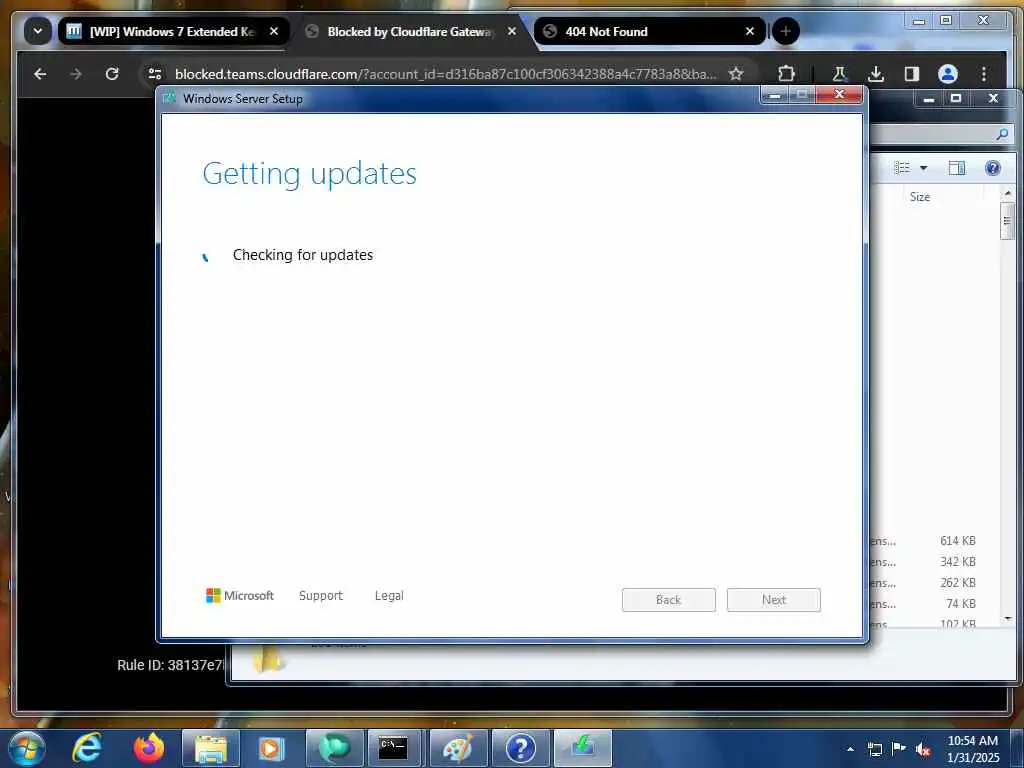Viewport: 1024px width, 768px height.
Task: Open the Chrome extensions menu
Action: click(x=787, y=74)
